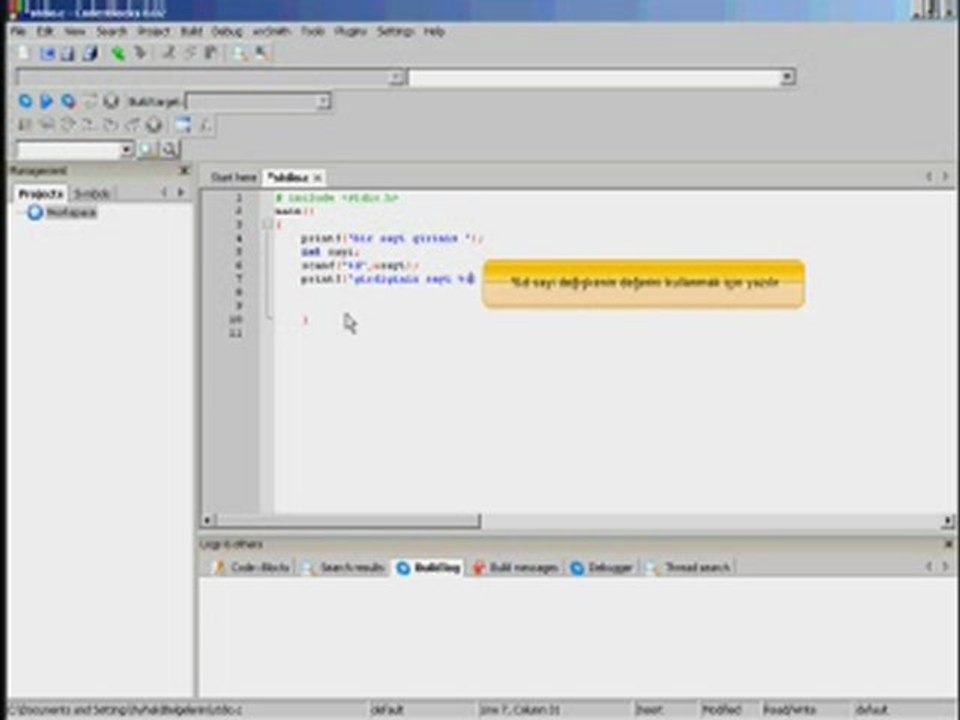Open the search text dropdown arrow
The image size is (960, 720).
(126, 149)
